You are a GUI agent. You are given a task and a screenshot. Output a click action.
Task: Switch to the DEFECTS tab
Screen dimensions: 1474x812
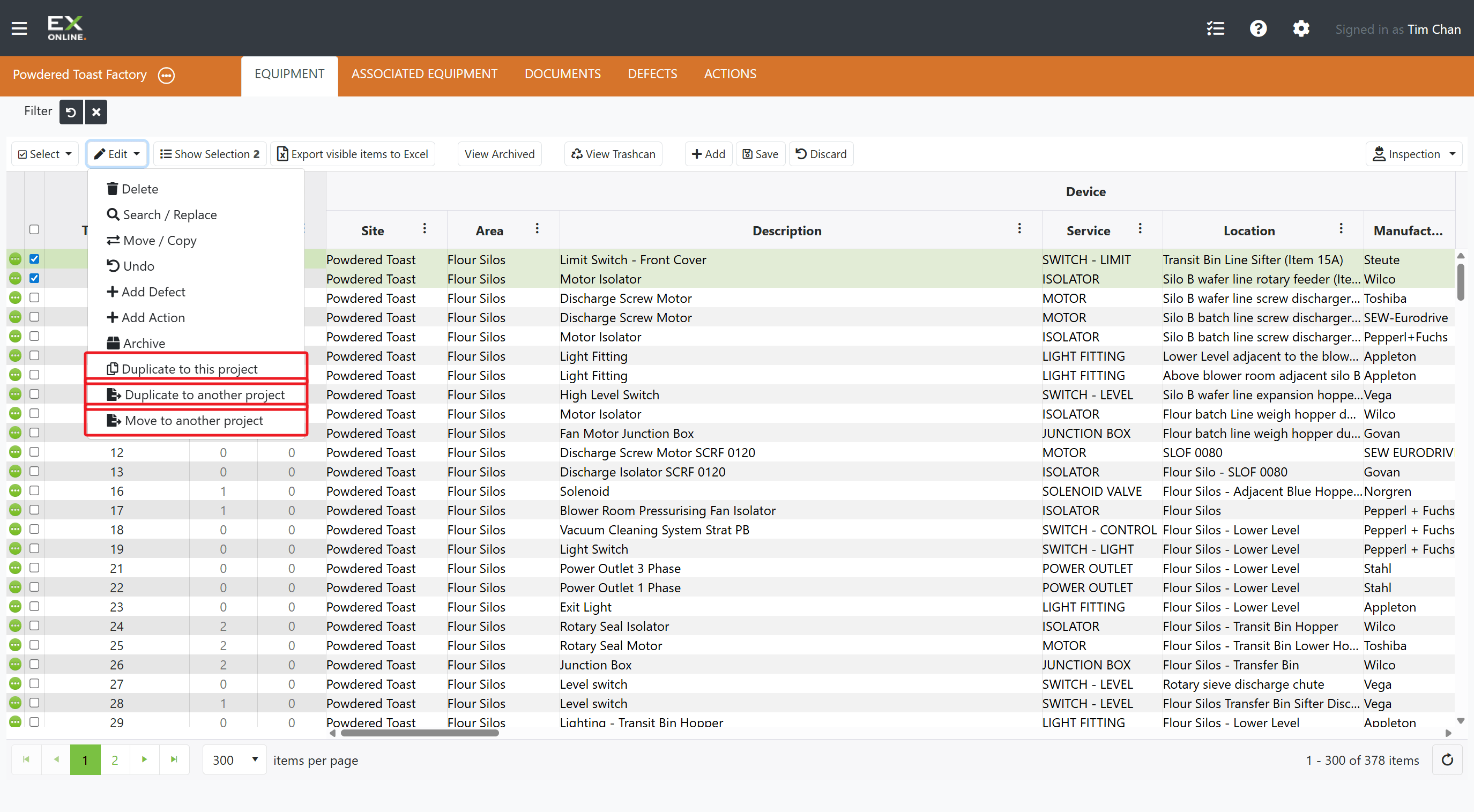coord(652,74)
